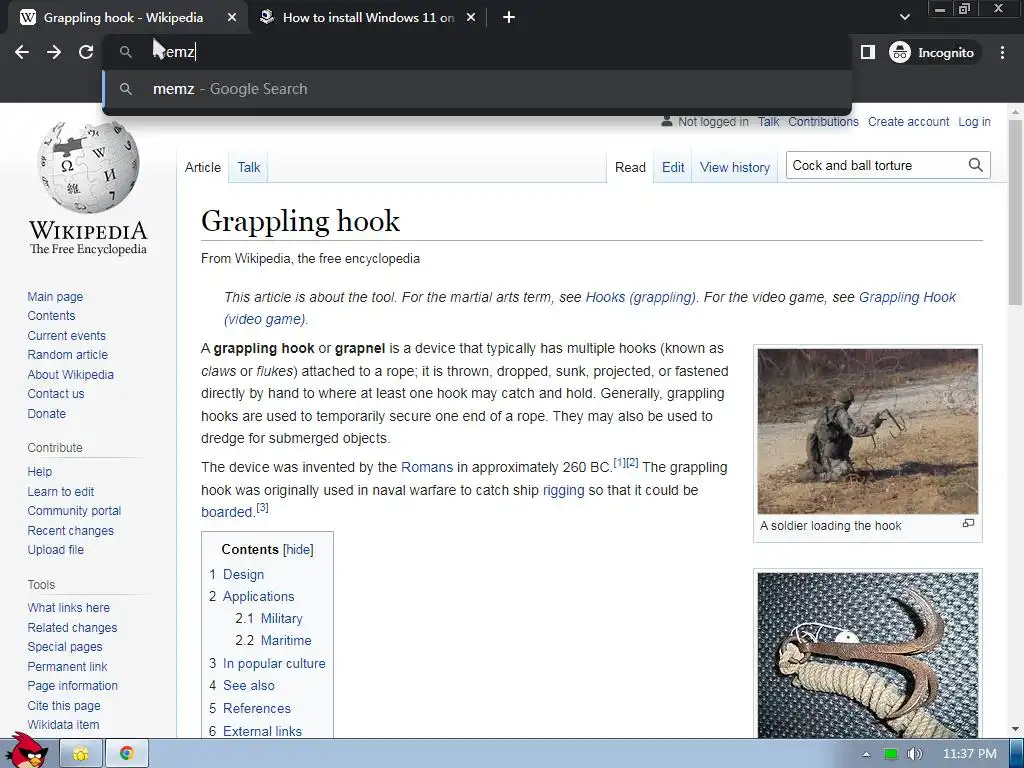Screen dimensions: 1024x768
Task: Go forward using the browser forward arrow
Action: [x=54, y=52]
